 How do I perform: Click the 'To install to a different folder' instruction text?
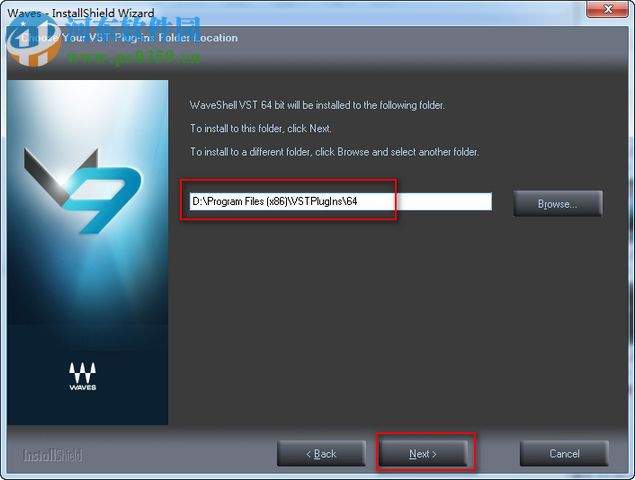(335, 152)
